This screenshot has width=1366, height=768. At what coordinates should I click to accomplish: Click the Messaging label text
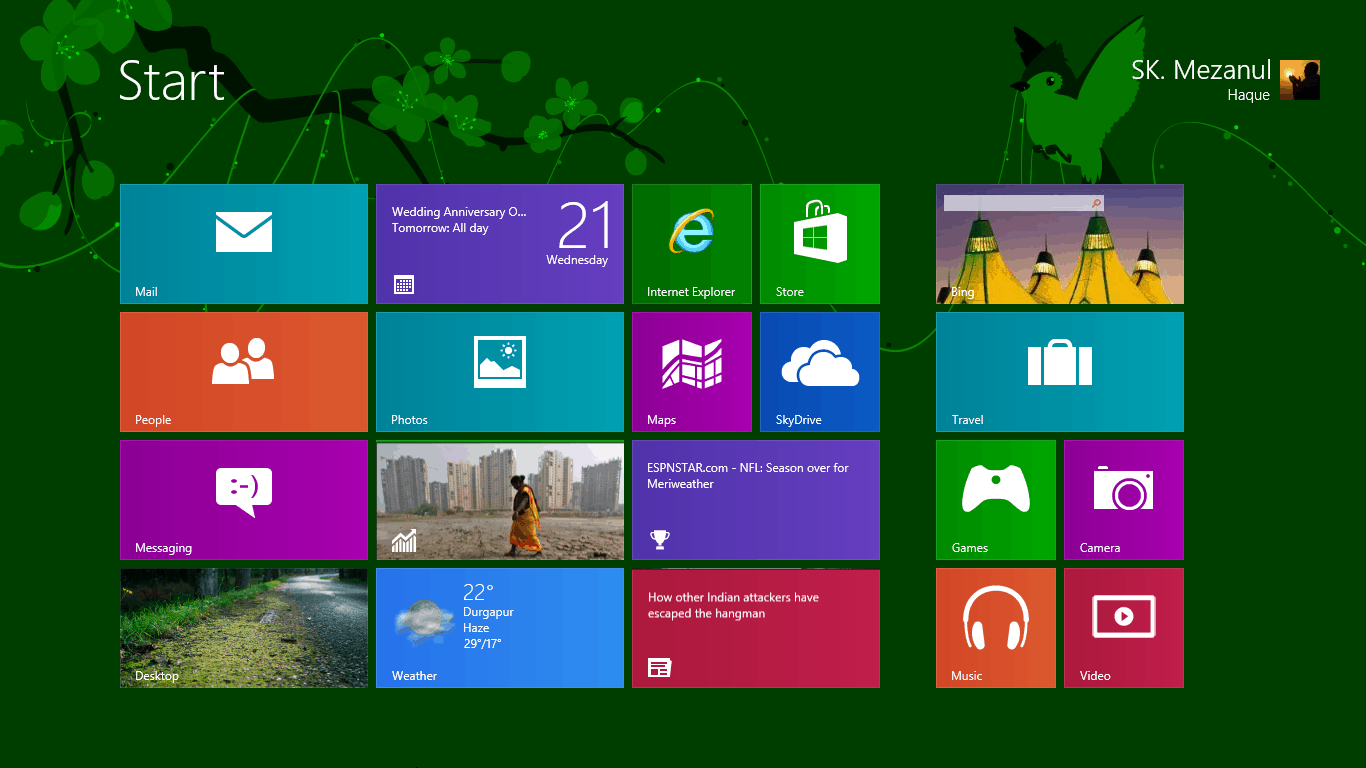[x=163, y=548]
